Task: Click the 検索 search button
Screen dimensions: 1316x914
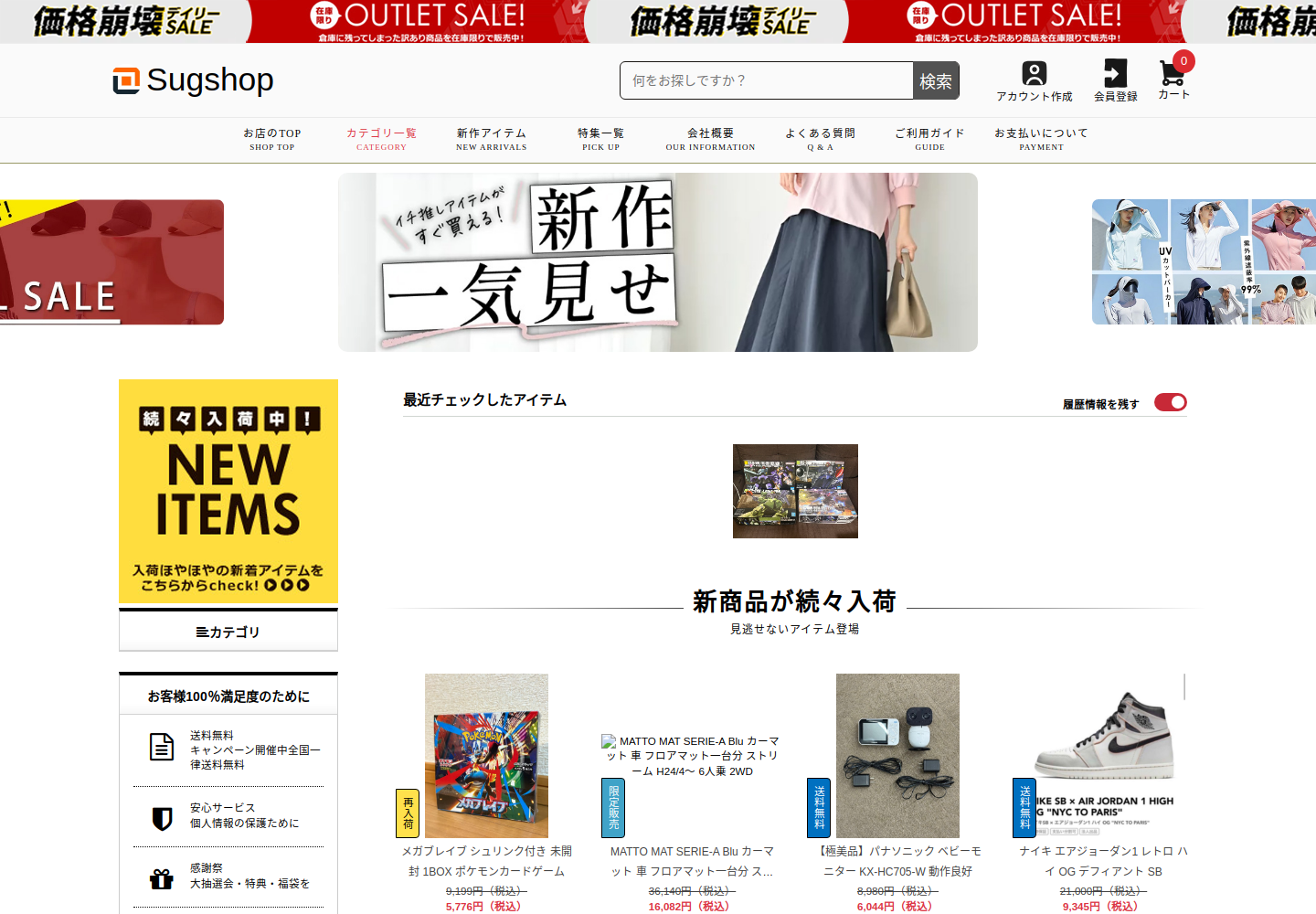Action: (936, 80)
